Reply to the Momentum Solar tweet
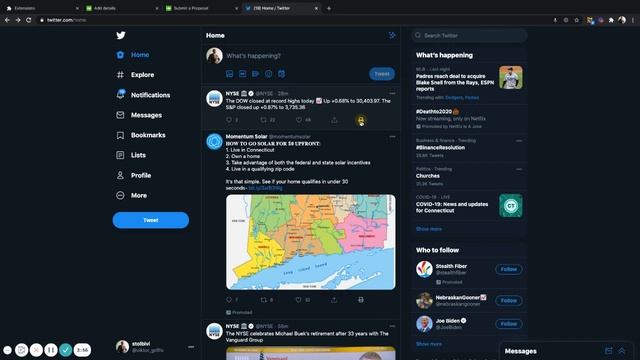640x360 pixels. (x=229, y=300)
